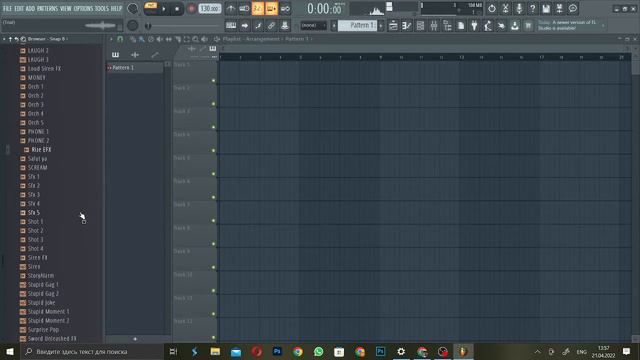Click the main pitch knob
Screen dimensions: 640x360
point(133,25)
